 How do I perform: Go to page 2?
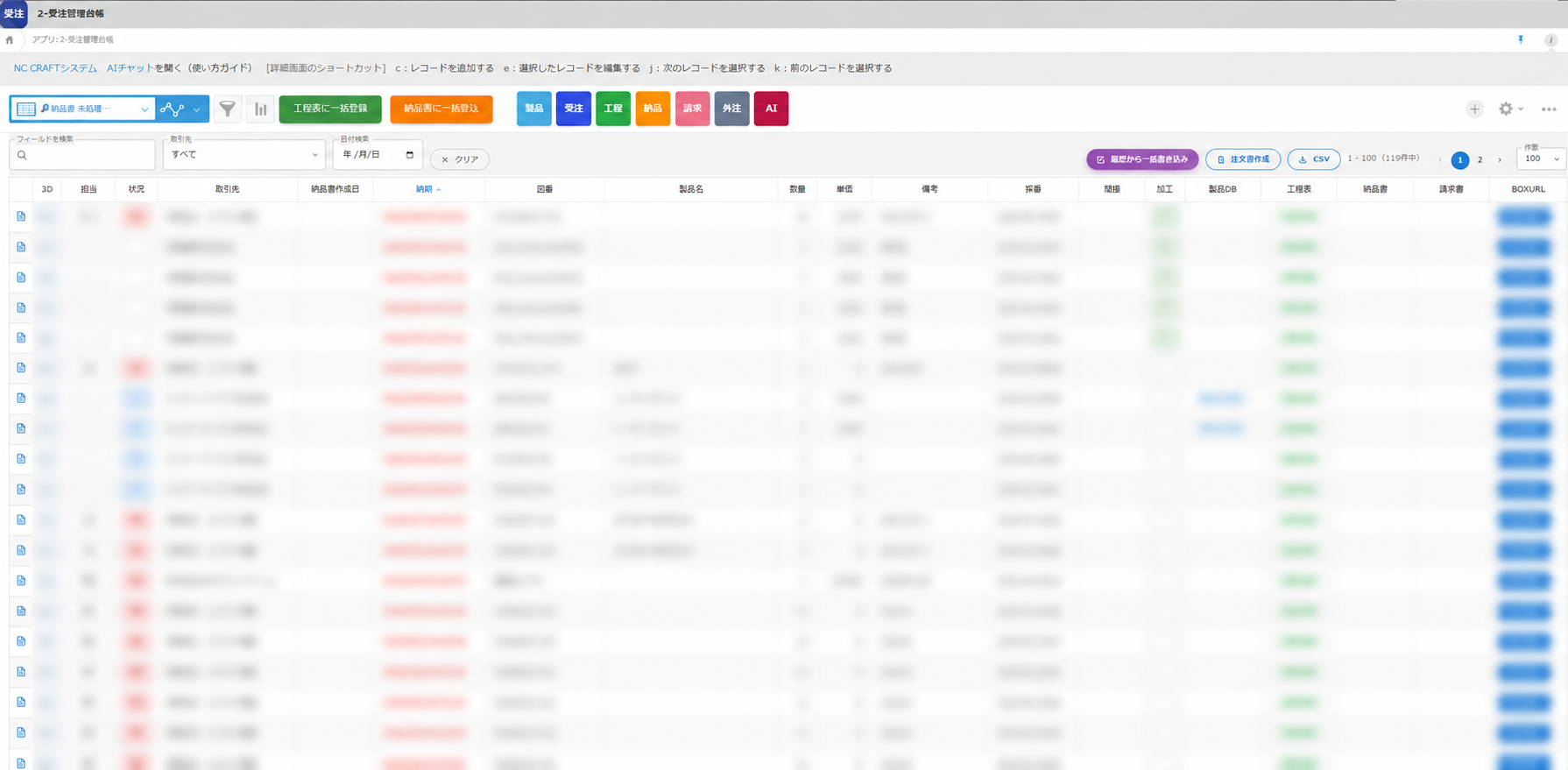[1480, 159]
